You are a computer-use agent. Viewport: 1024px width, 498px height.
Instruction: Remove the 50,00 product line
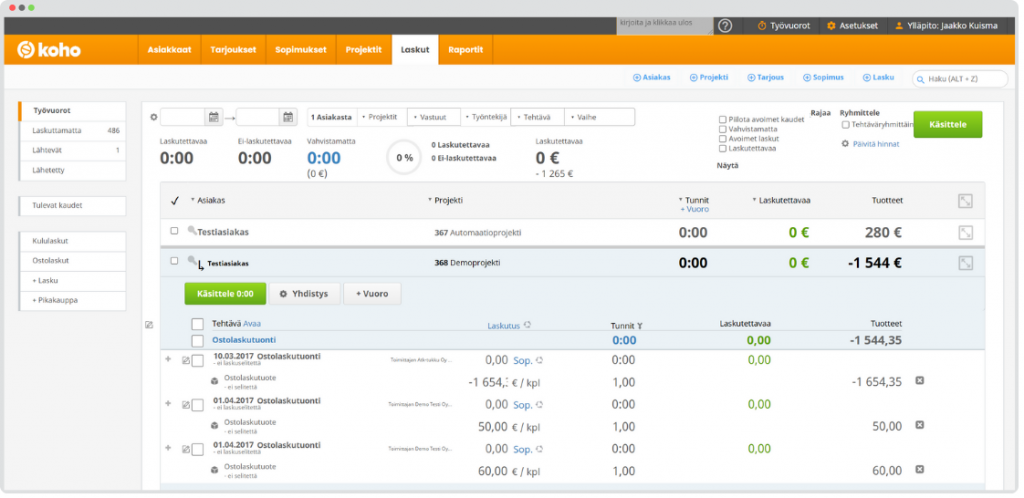[920, 425]
